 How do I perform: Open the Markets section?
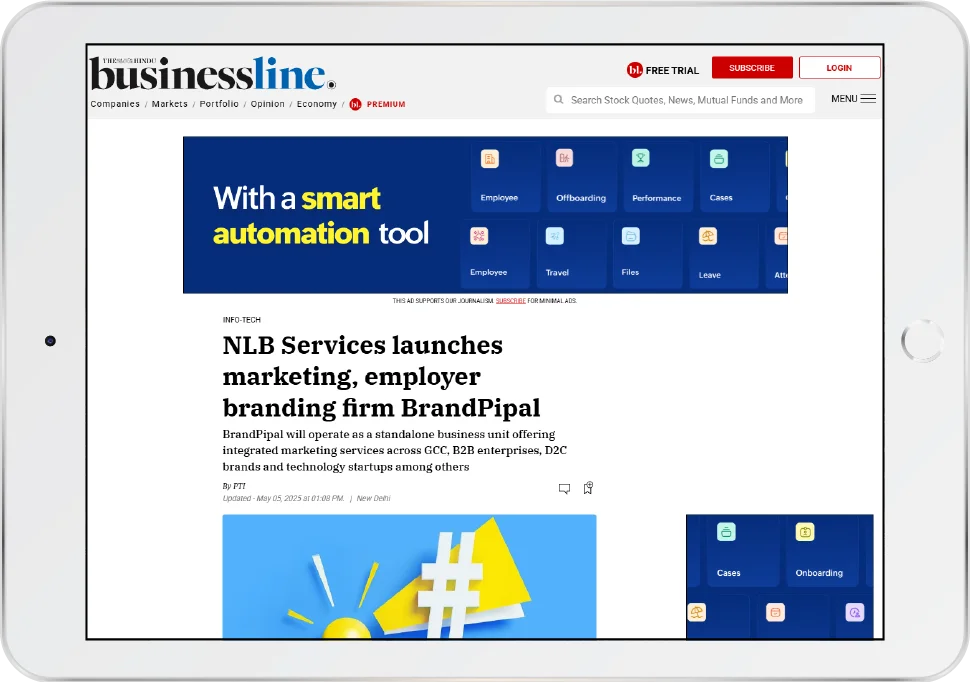[x=170, y=104]
